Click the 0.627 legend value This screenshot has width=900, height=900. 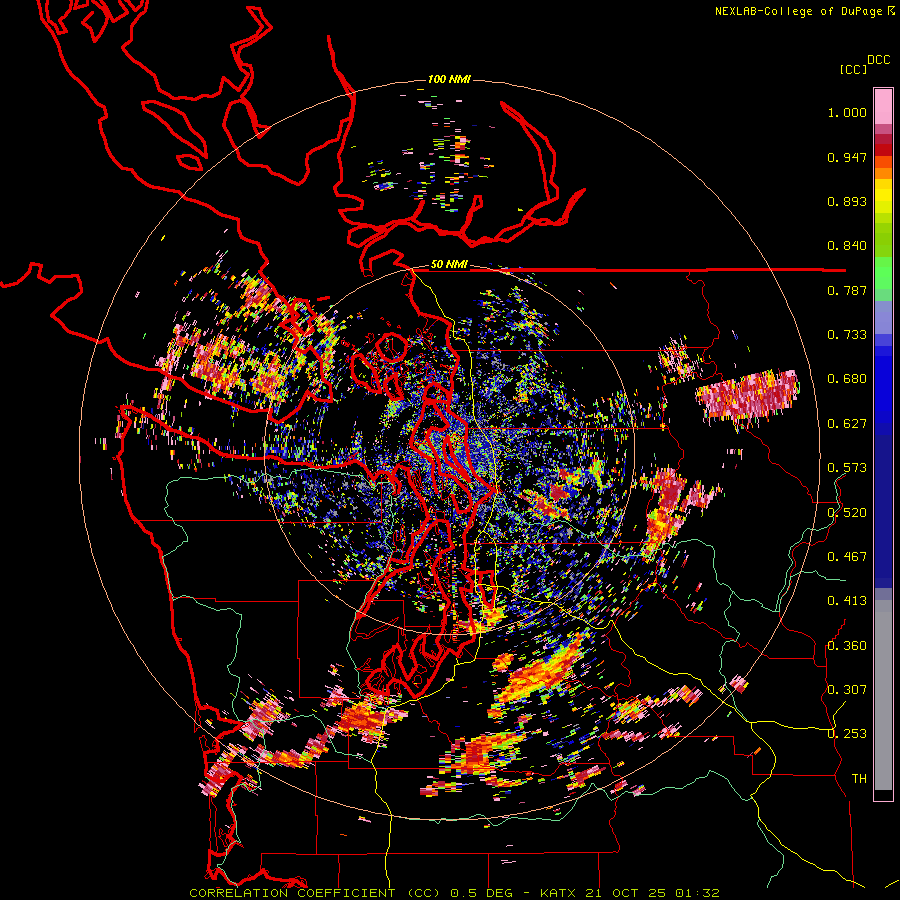point(847,424)
